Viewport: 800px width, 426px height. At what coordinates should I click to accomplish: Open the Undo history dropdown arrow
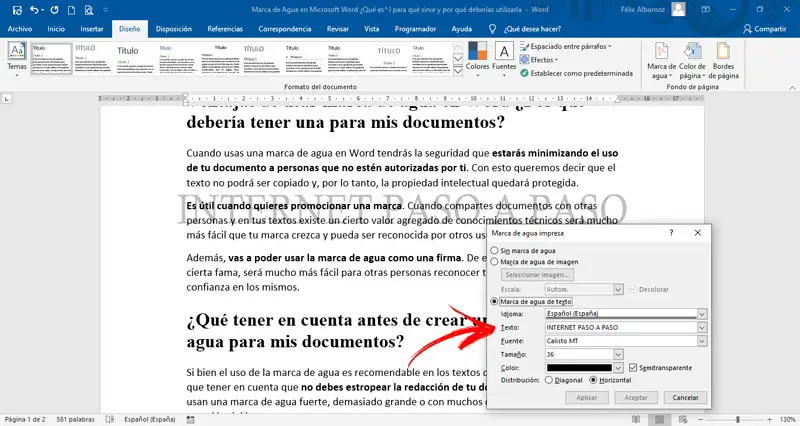tap(42, 10)
